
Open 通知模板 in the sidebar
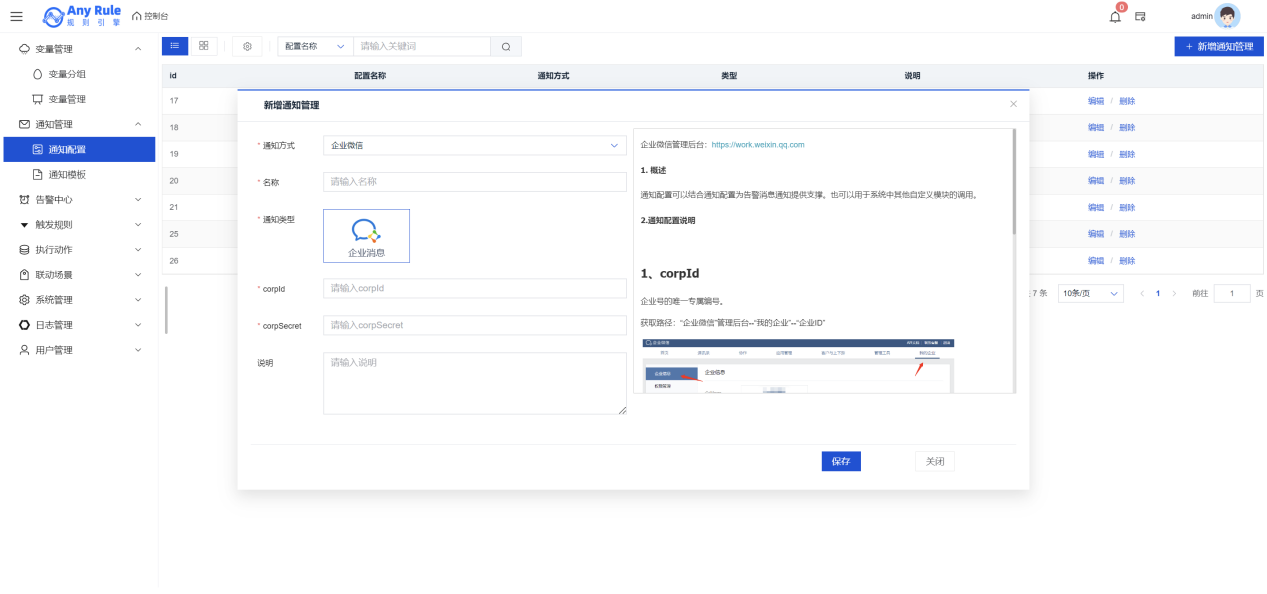click(x=67, y=174)
